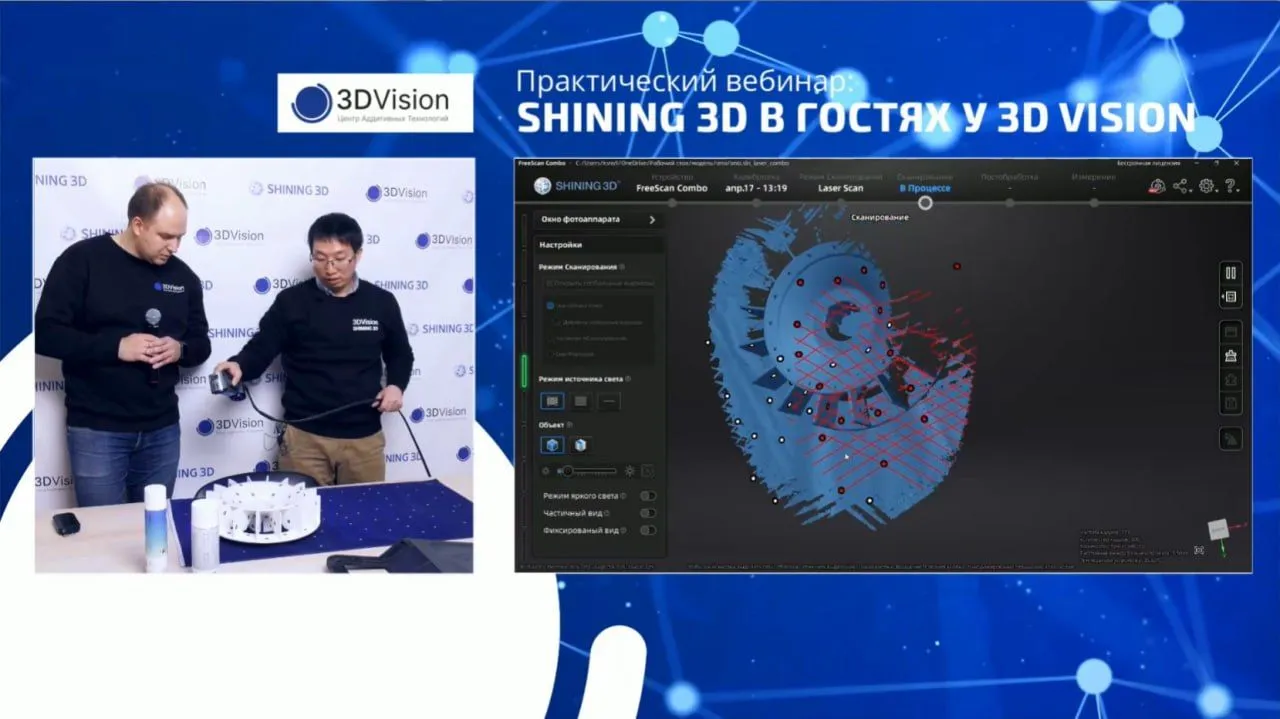Click the window-shaped icon below the pause group

1230,331
